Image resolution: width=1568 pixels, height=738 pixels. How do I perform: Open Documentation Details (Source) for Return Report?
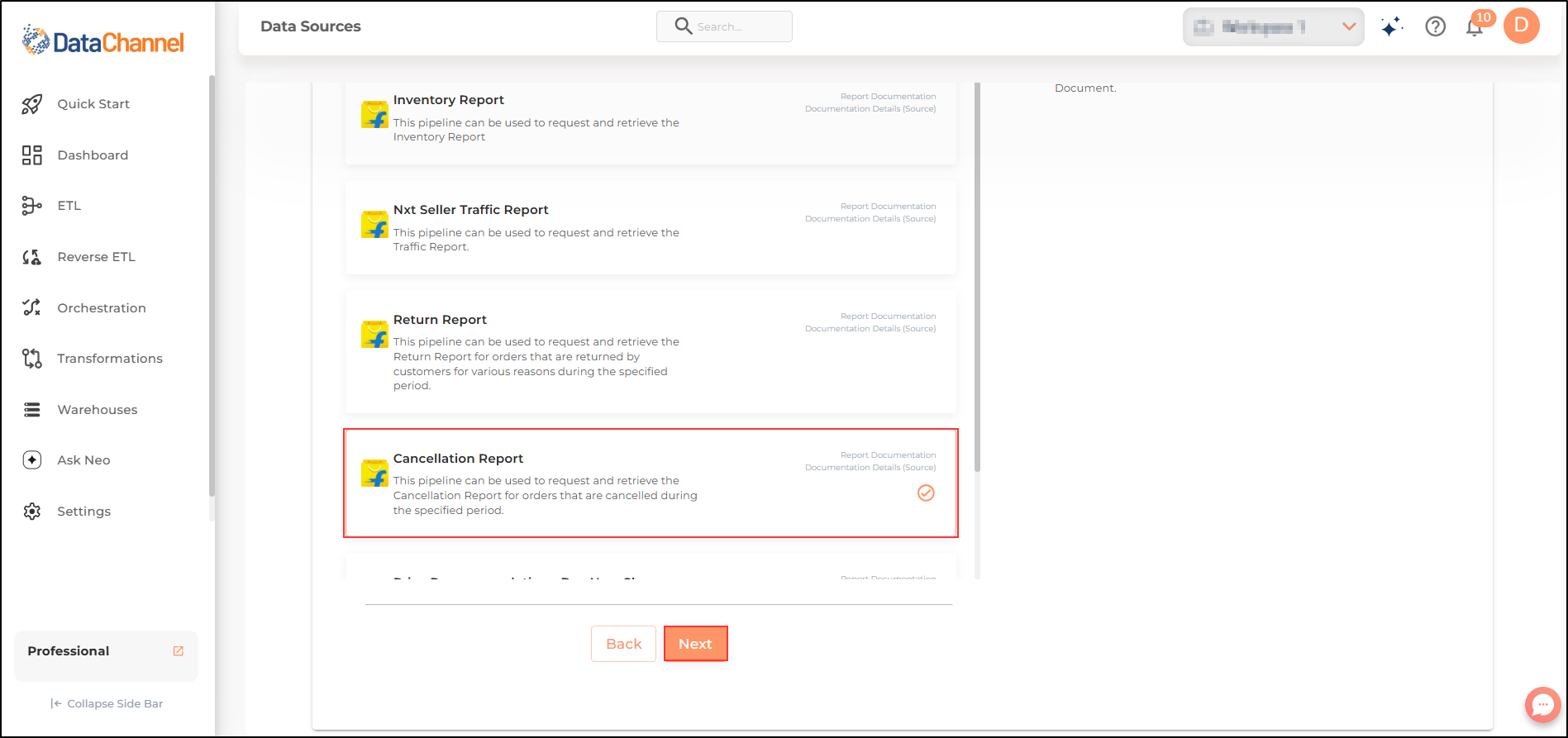pyautogui.click(x=870, y=329)
